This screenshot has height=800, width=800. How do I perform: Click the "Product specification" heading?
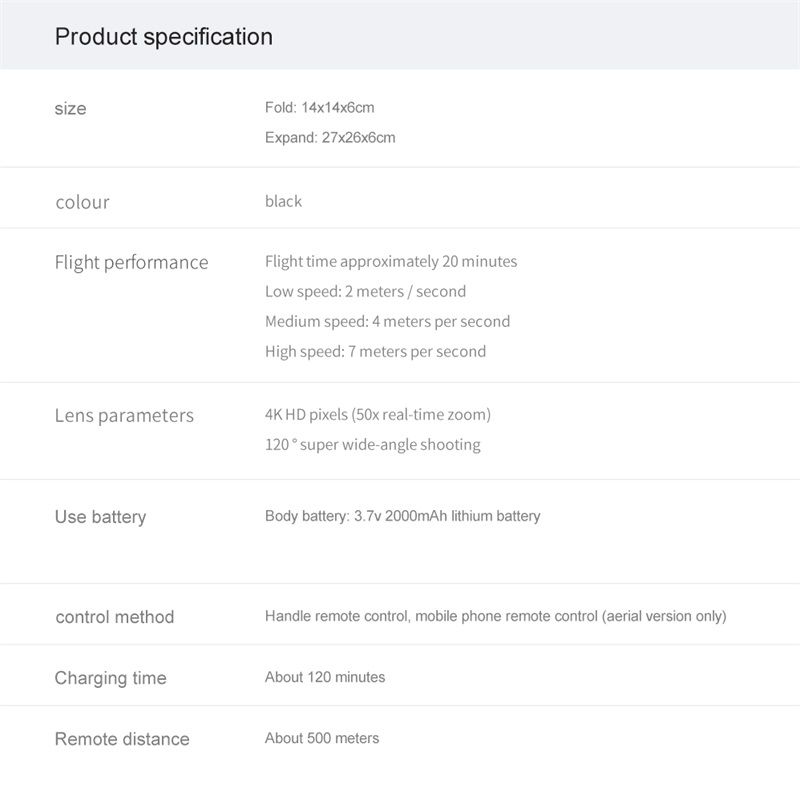163,37
